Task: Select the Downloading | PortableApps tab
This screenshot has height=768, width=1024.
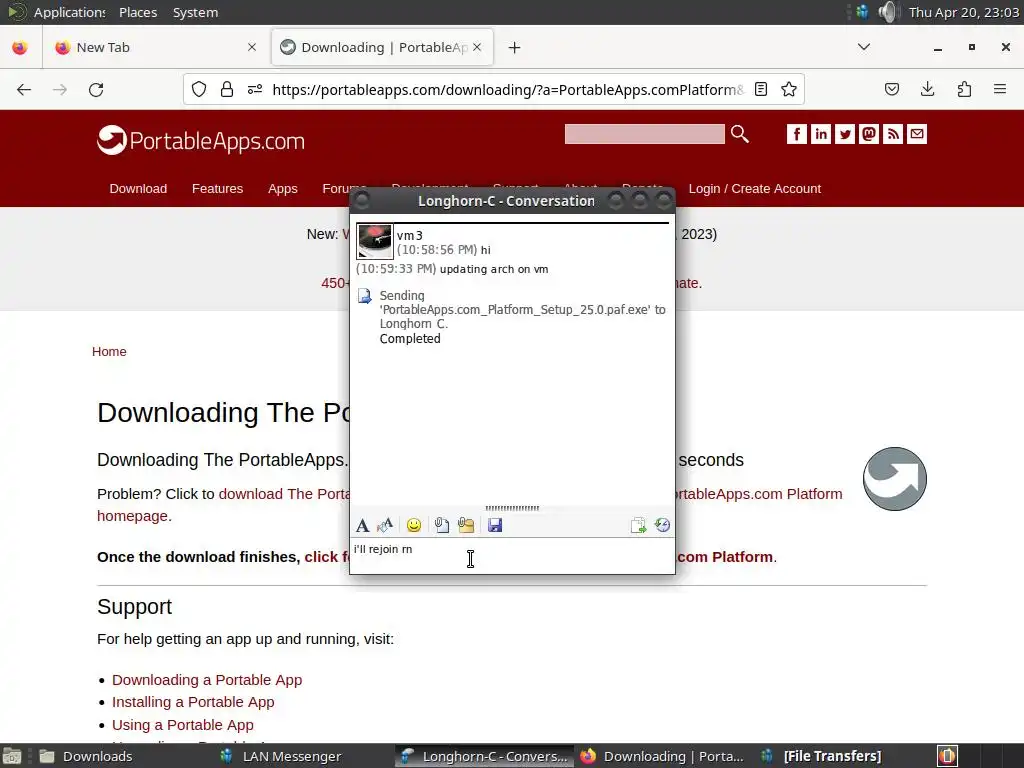Action: point(382,47)
